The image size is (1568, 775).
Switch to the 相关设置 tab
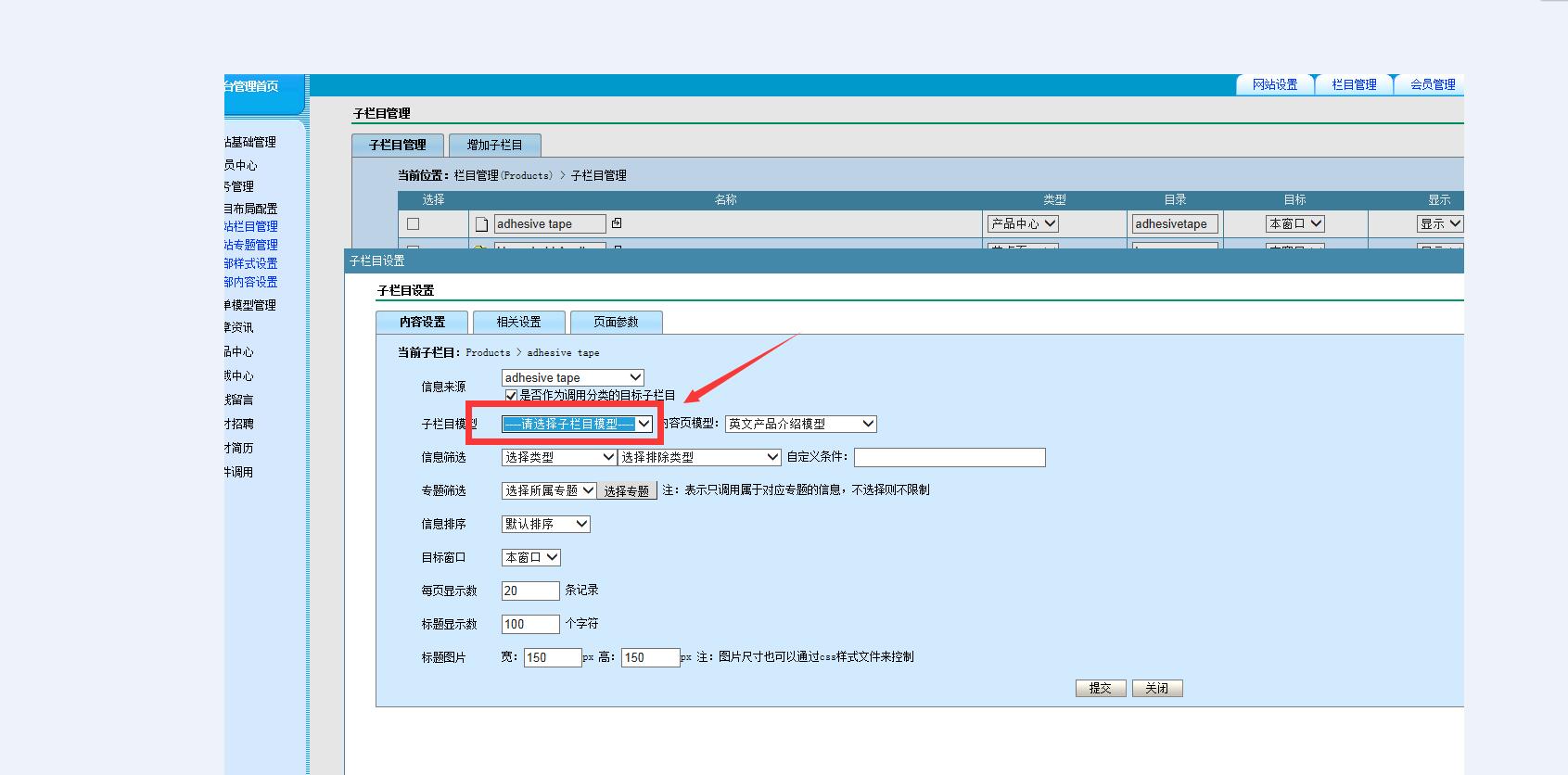(x=518, y=322)
